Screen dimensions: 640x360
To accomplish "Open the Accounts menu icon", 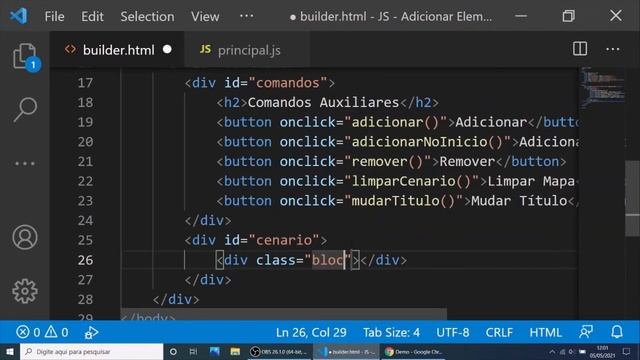I will pos(25,237).
